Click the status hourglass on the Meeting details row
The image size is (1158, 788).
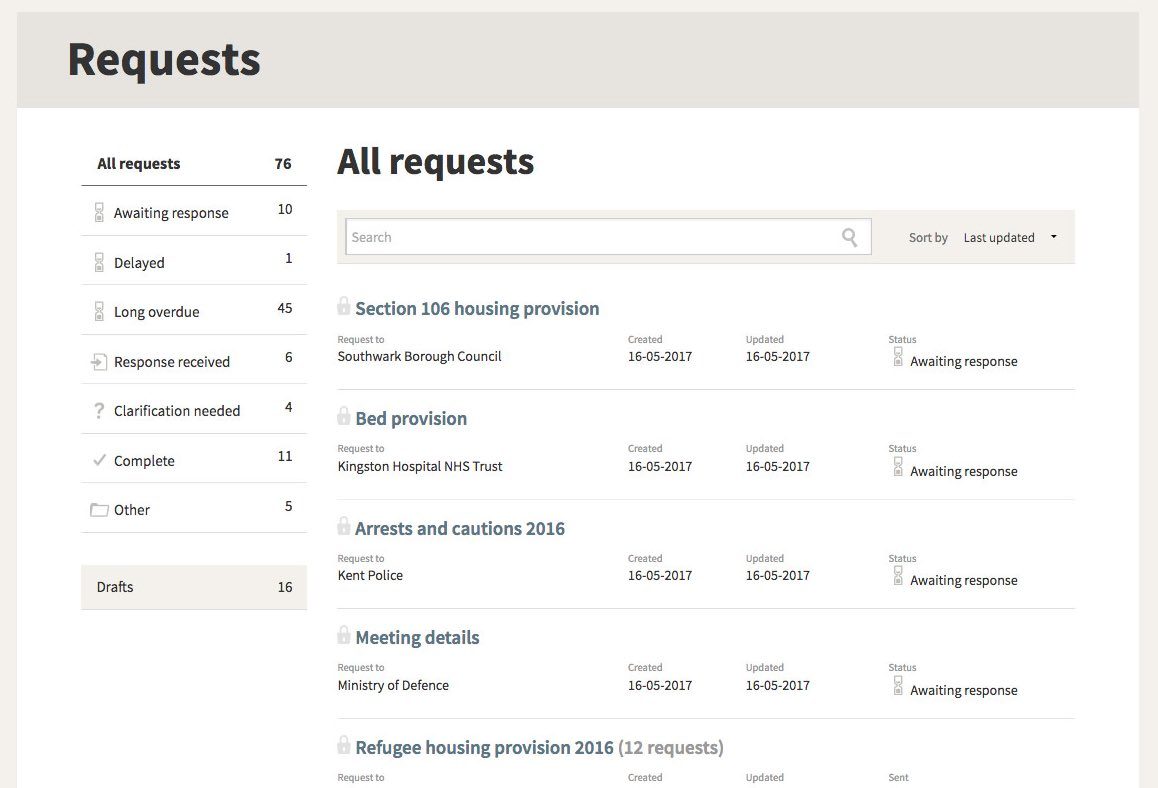point(897,686)
